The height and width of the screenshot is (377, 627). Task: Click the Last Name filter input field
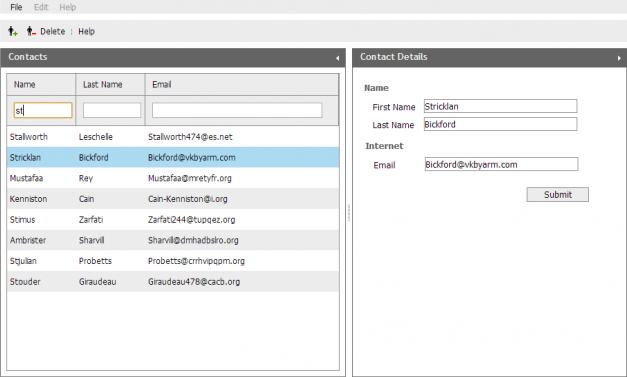tap(112, 110)
